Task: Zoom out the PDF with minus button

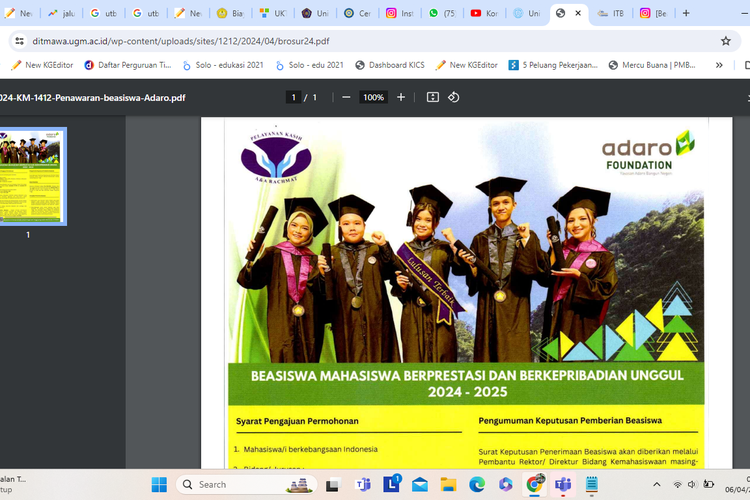Action: click(x=346, y=97)
